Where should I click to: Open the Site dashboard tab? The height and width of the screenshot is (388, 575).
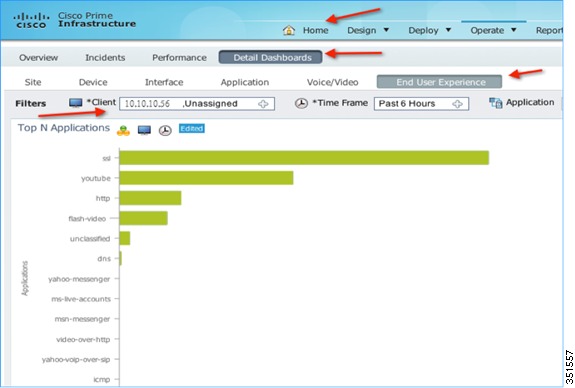point(33,82)
